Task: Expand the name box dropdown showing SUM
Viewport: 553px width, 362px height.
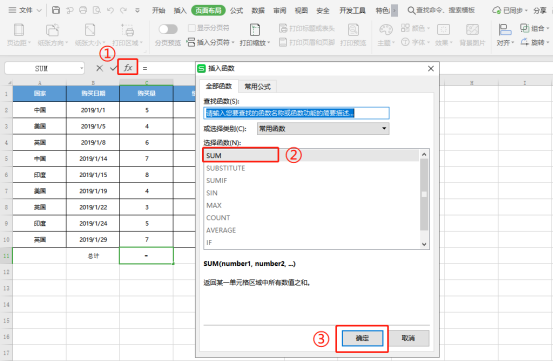Action: [x=82, y=68]
